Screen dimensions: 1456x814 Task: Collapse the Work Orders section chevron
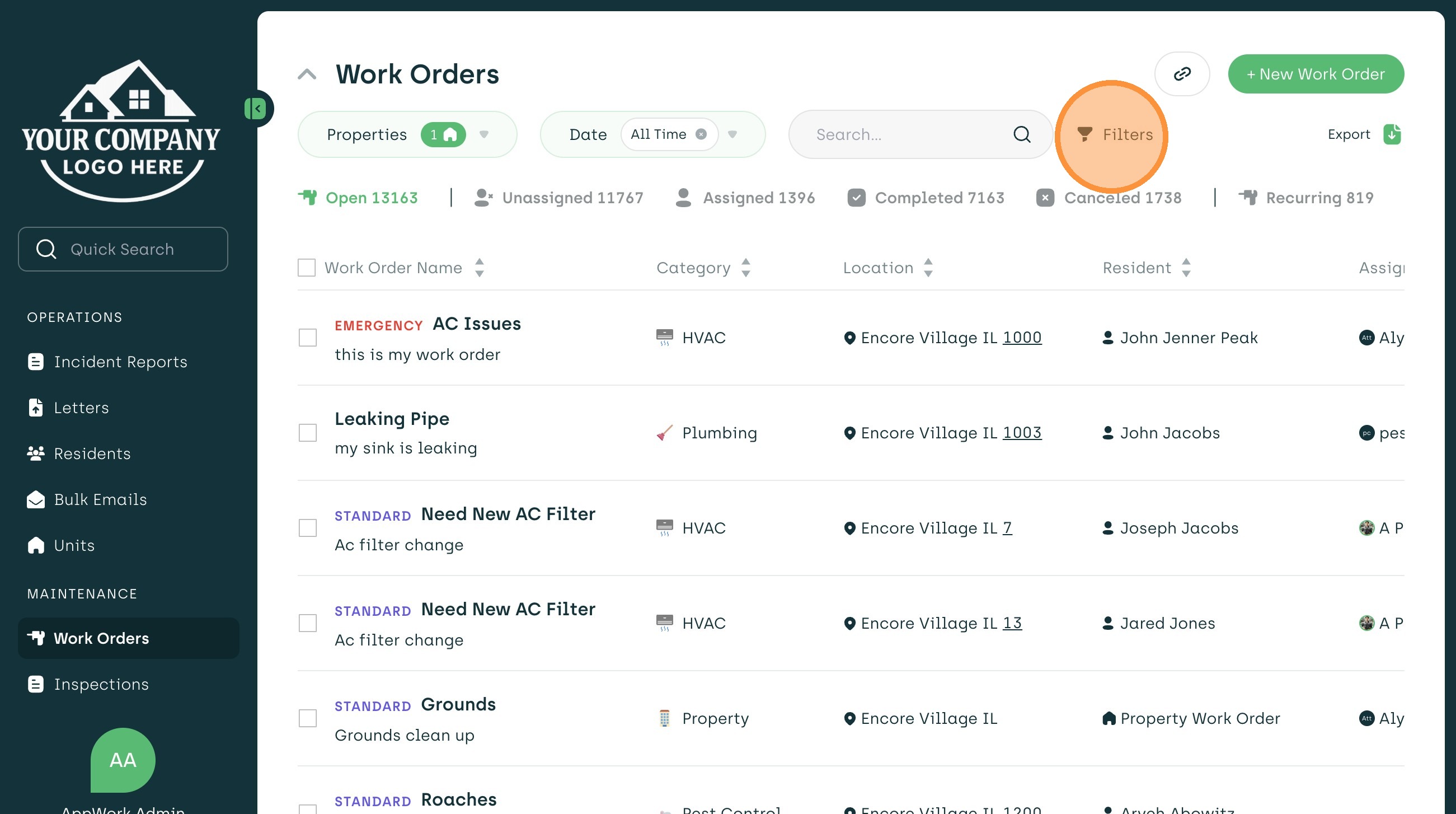307,74
